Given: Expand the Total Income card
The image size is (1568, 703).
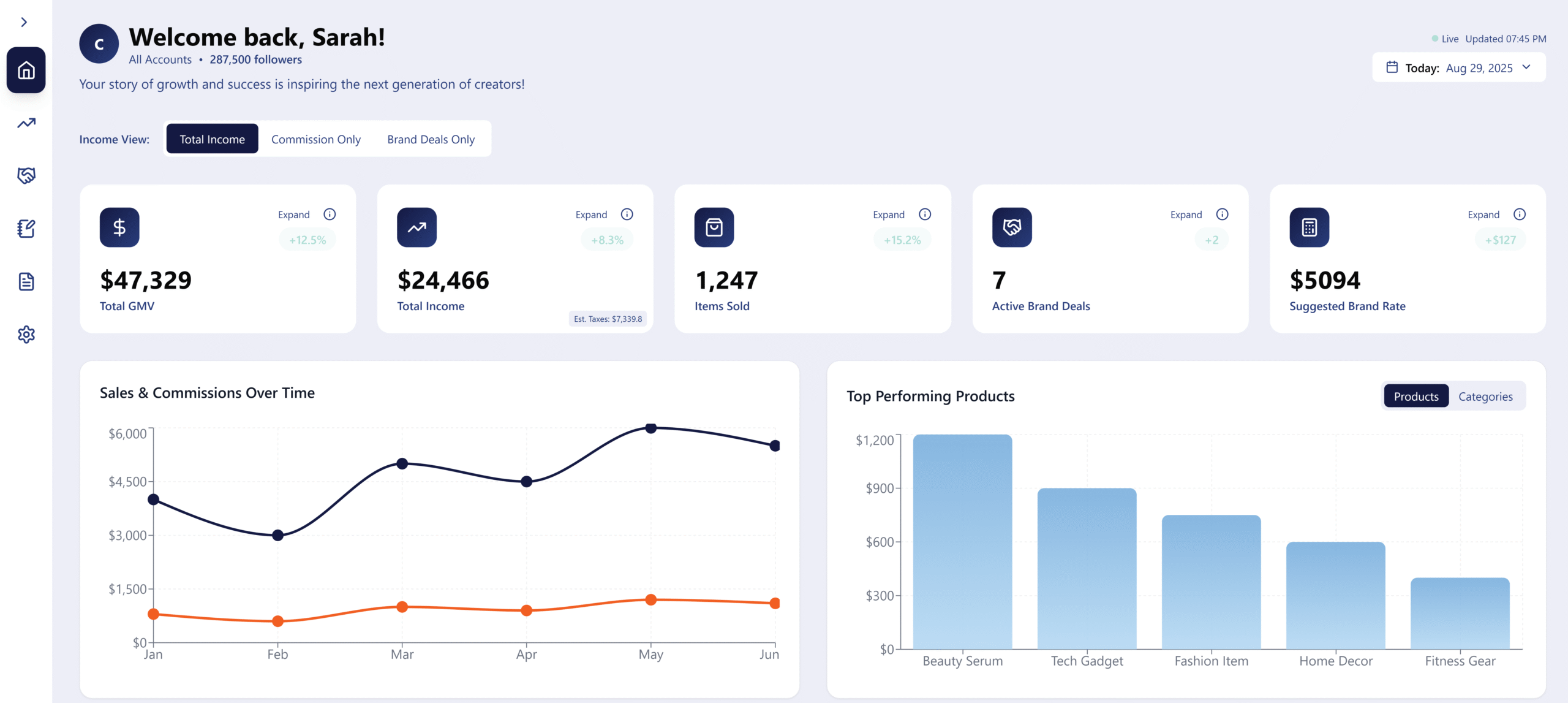Looking at the screenshot, I should [x=590, y=215].
